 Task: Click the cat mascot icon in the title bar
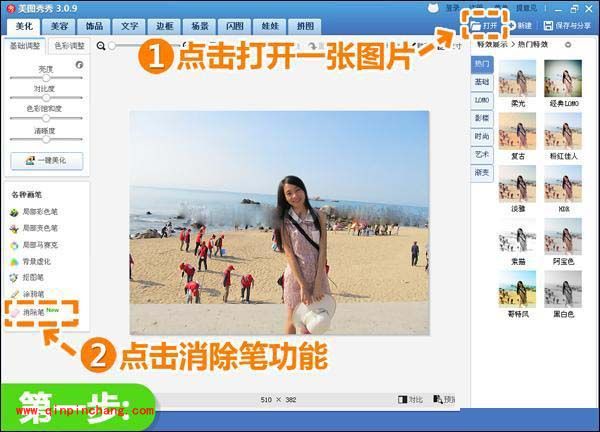click(x=433, y=8)
